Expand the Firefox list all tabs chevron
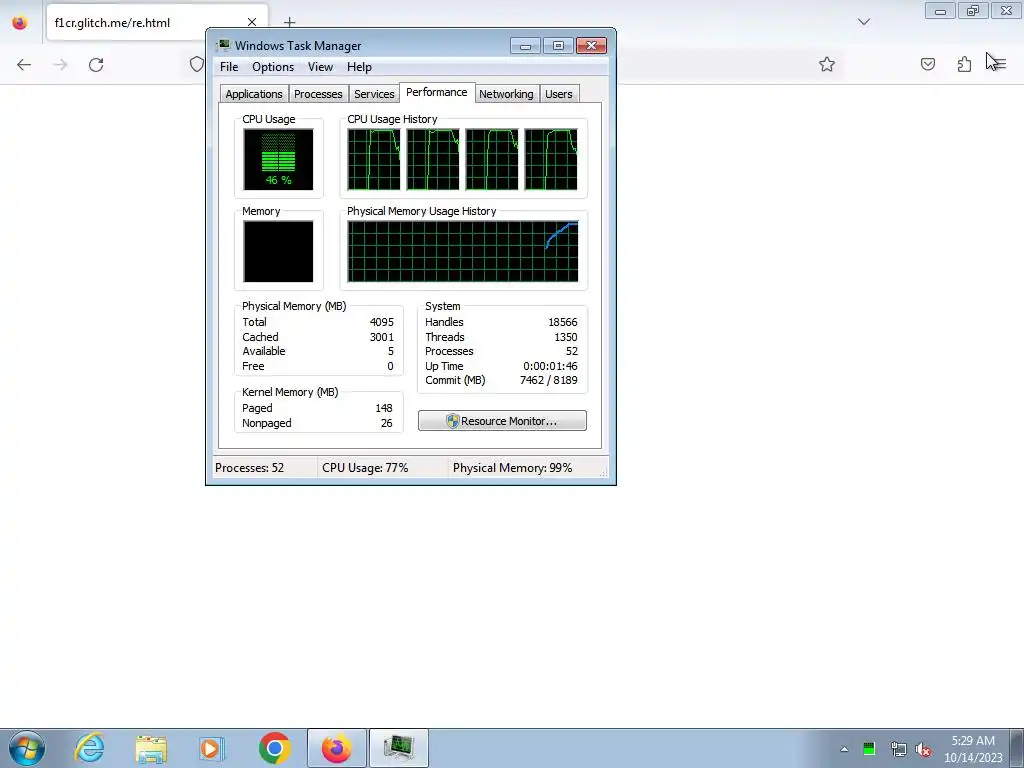 (x=864, y=22)
